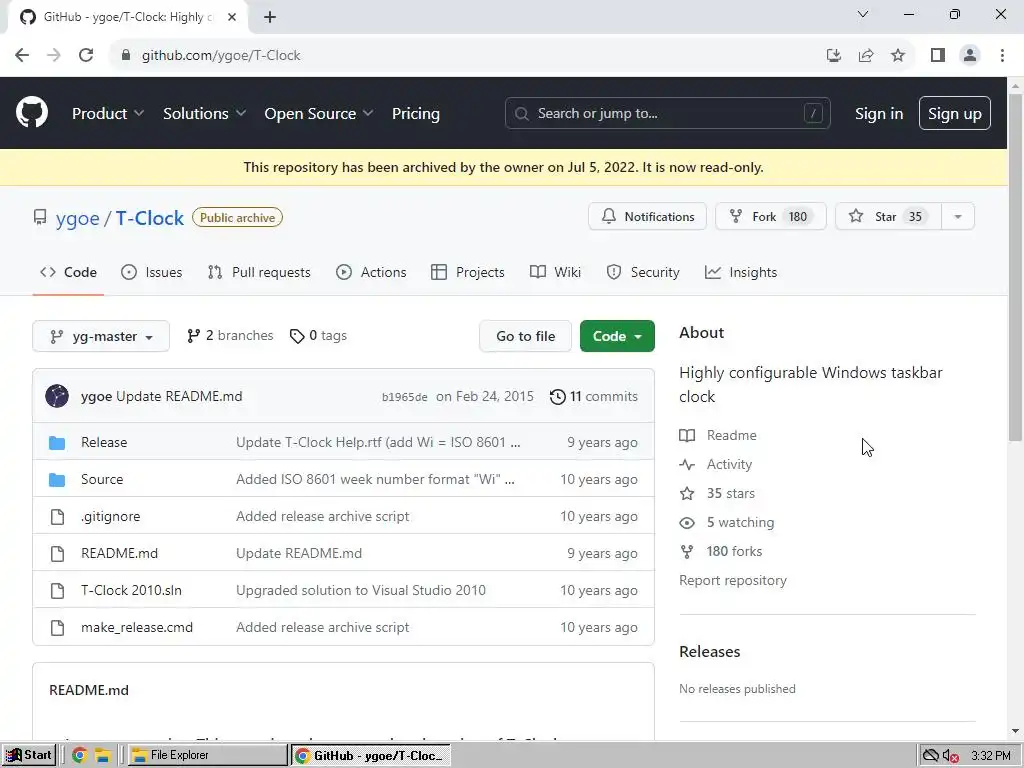This screenshot has width=1024, height=768.
Task: Switch to the Issues tab
Action: (x=152, y=272)
